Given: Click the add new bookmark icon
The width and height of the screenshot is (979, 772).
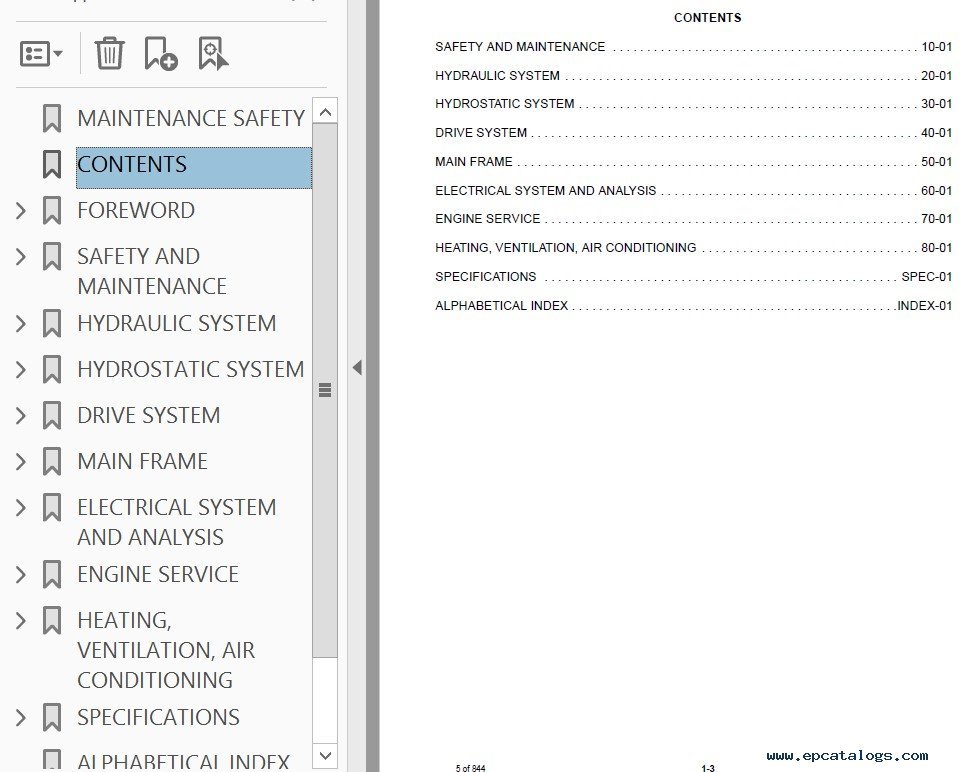Looking at the screenshot, I should pos(160,53).
